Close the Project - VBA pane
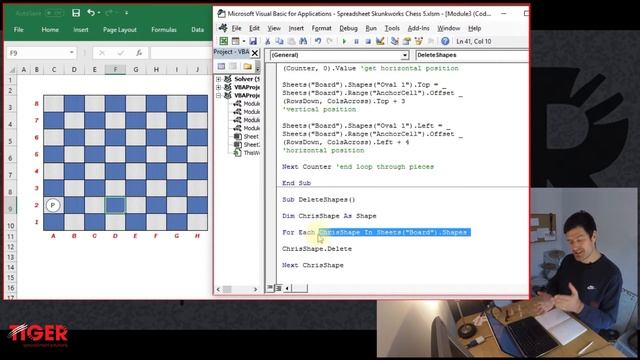The height and width of the screenshot is (360, 640). point(255,53)
